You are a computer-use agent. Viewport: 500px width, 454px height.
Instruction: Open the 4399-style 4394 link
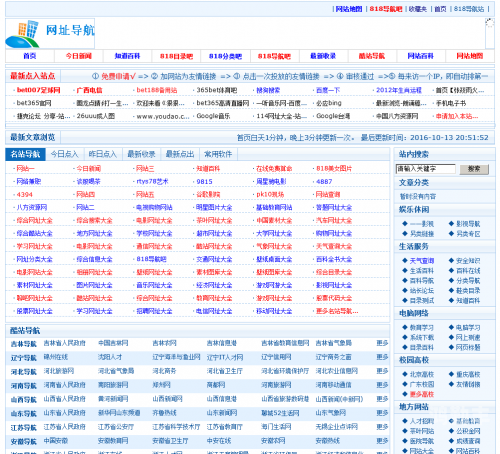(25, 195)
